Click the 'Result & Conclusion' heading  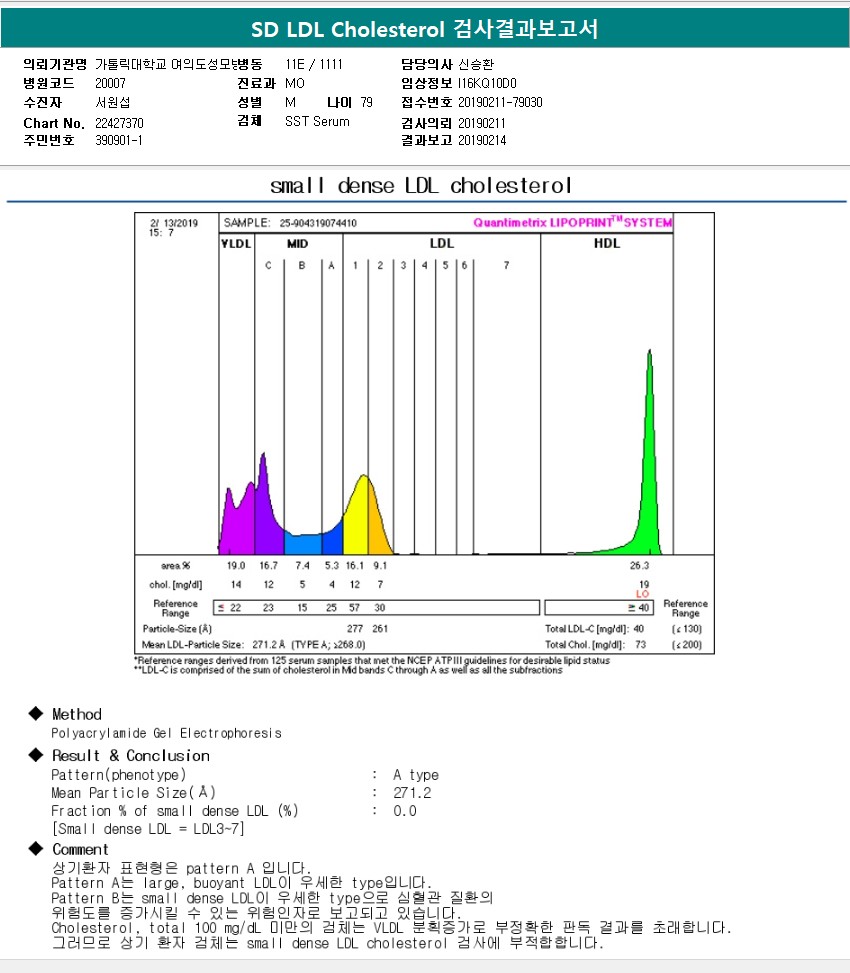tap(131, 756)
